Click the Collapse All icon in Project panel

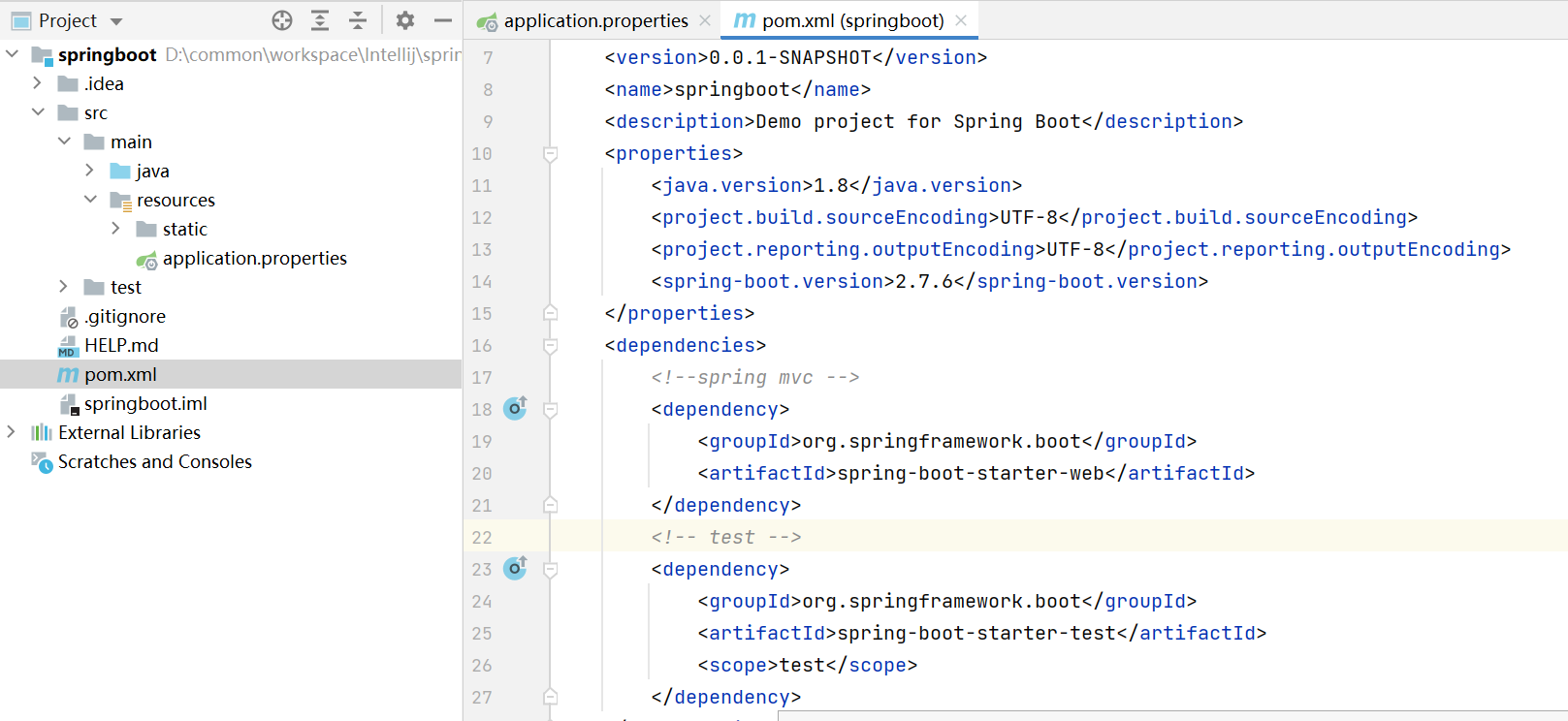click(358, 20)
